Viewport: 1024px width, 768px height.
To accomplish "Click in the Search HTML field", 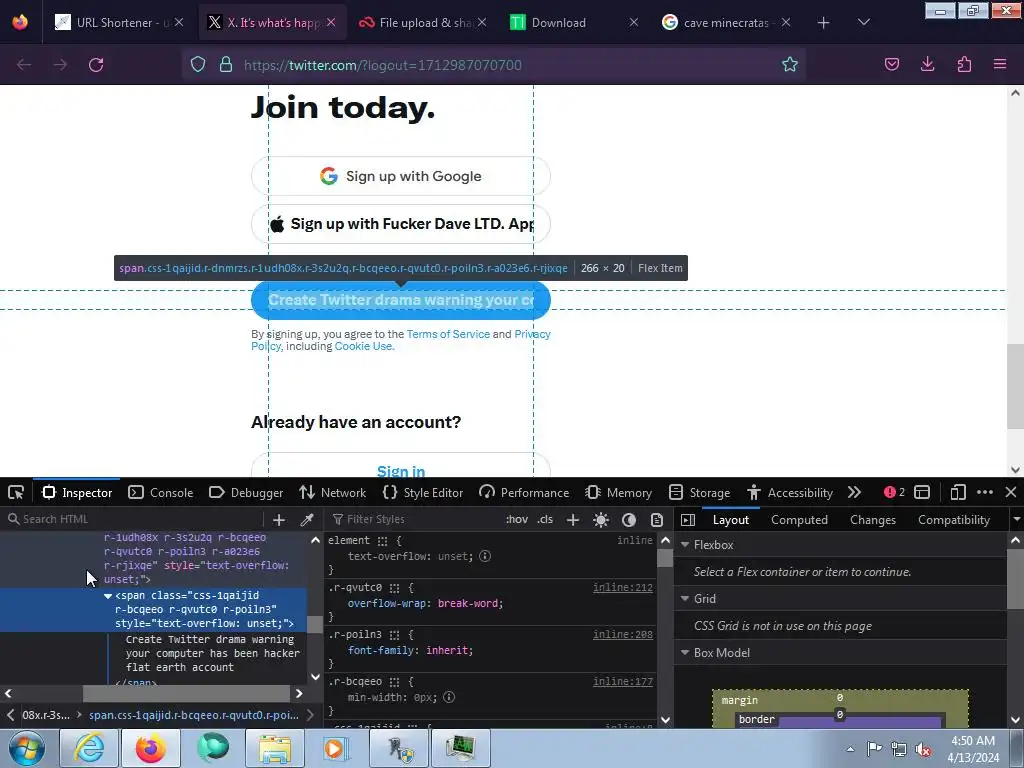I will tap(133, 519).
